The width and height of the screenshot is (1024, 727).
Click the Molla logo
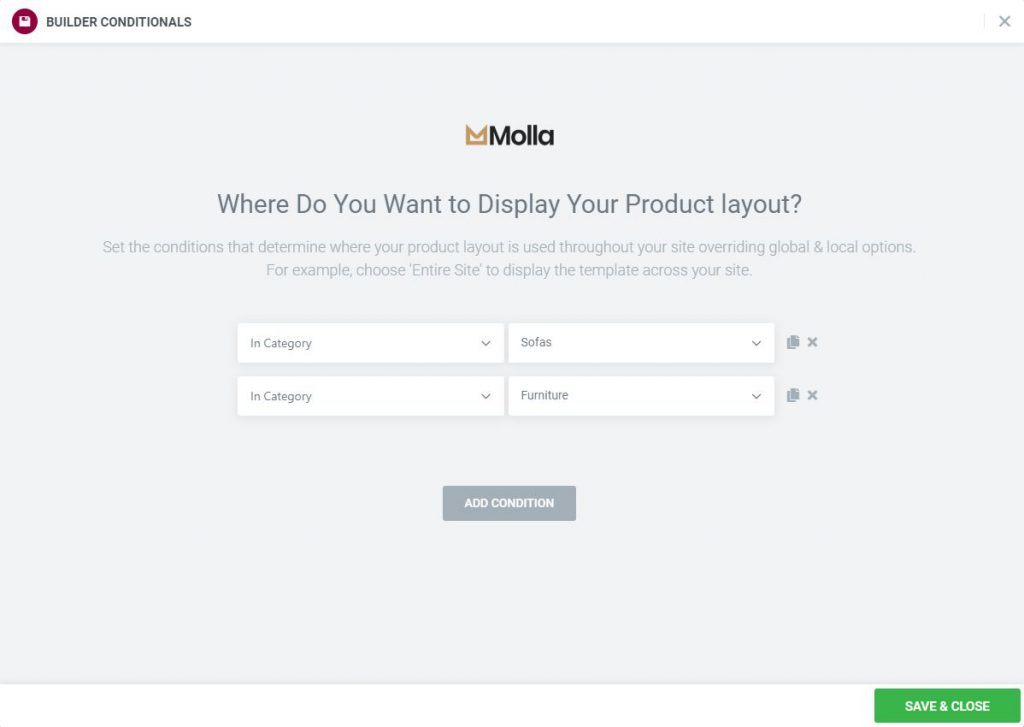tap(509, 135)
